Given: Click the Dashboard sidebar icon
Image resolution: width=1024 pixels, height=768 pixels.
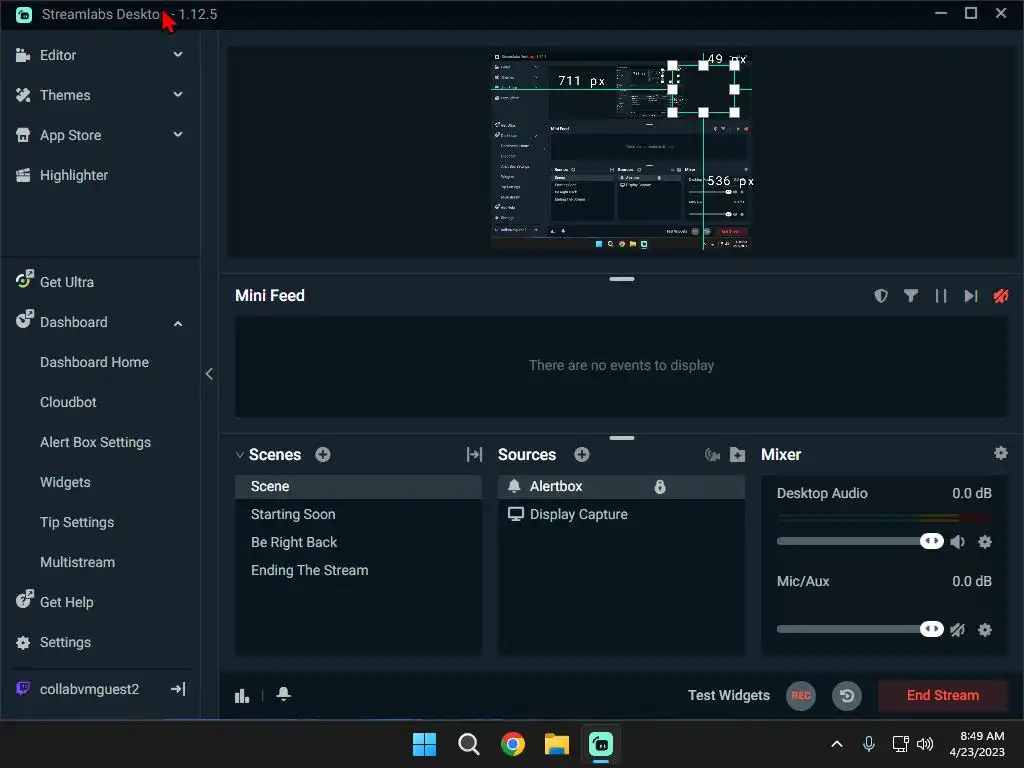Looking at the screenshot, I should point(24,319).
